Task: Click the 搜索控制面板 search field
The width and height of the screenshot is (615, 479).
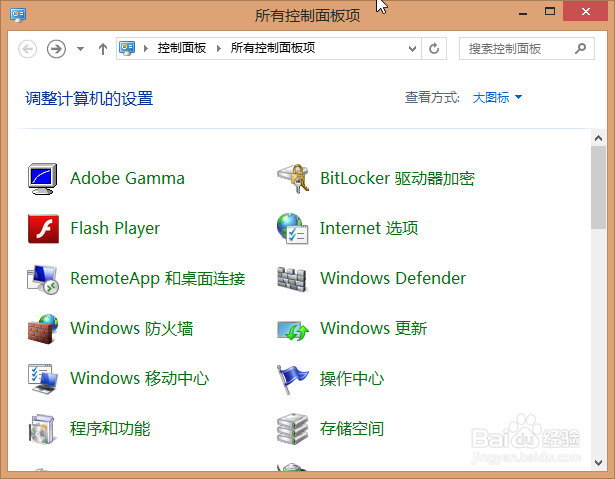Action: (x=527, y=49)
